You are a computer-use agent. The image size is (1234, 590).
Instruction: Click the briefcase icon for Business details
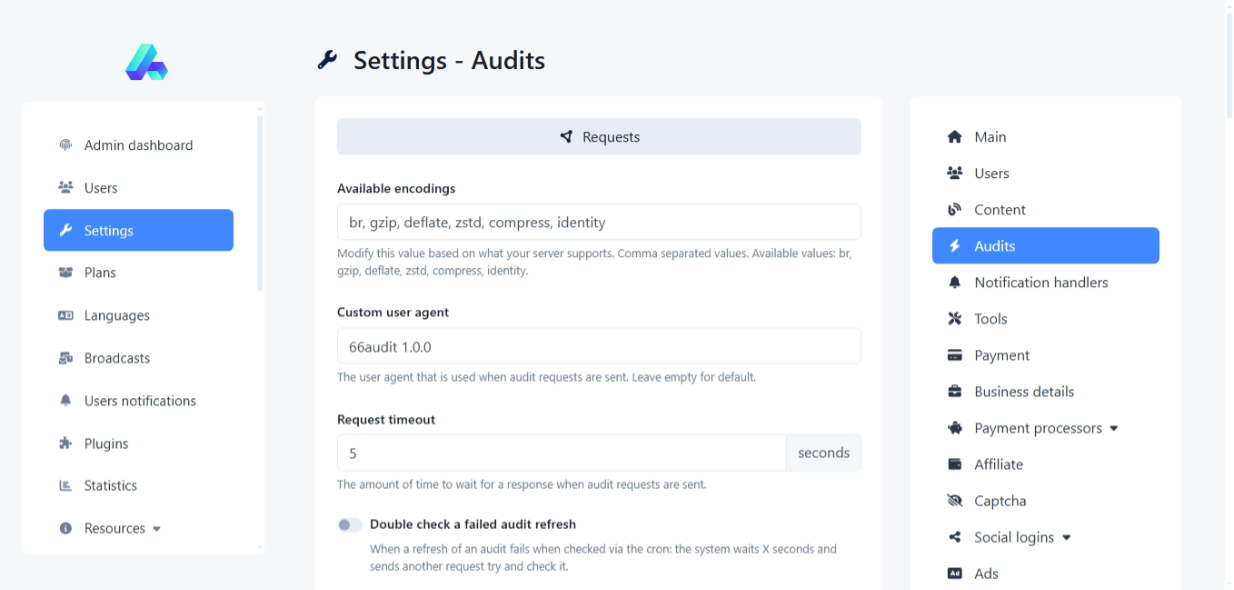point(954,392)
